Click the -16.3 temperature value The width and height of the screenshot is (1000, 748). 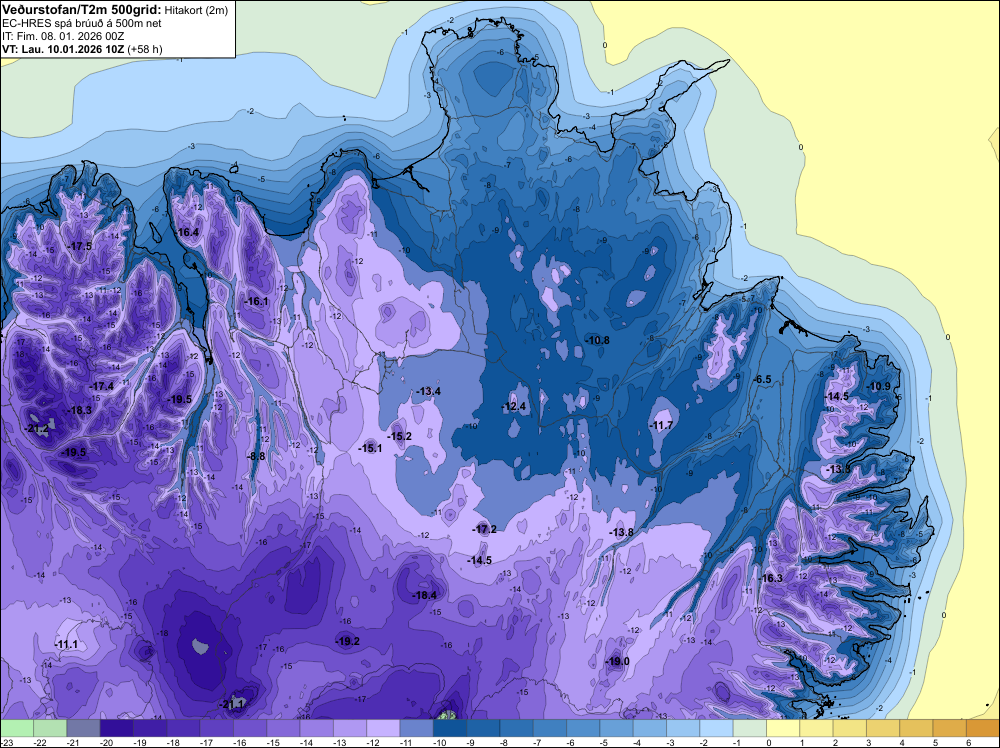coord(770,578)
